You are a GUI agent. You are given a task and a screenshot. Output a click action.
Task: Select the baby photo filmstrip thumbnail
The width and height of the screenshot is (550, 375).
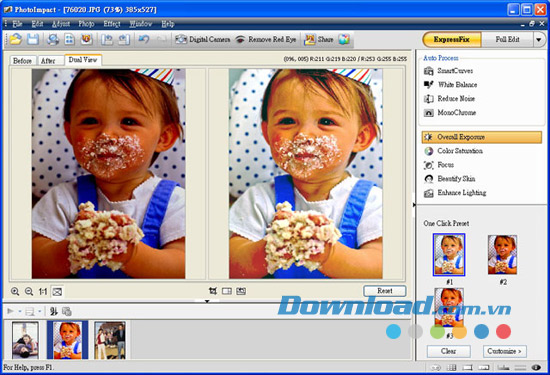point(68,340)
